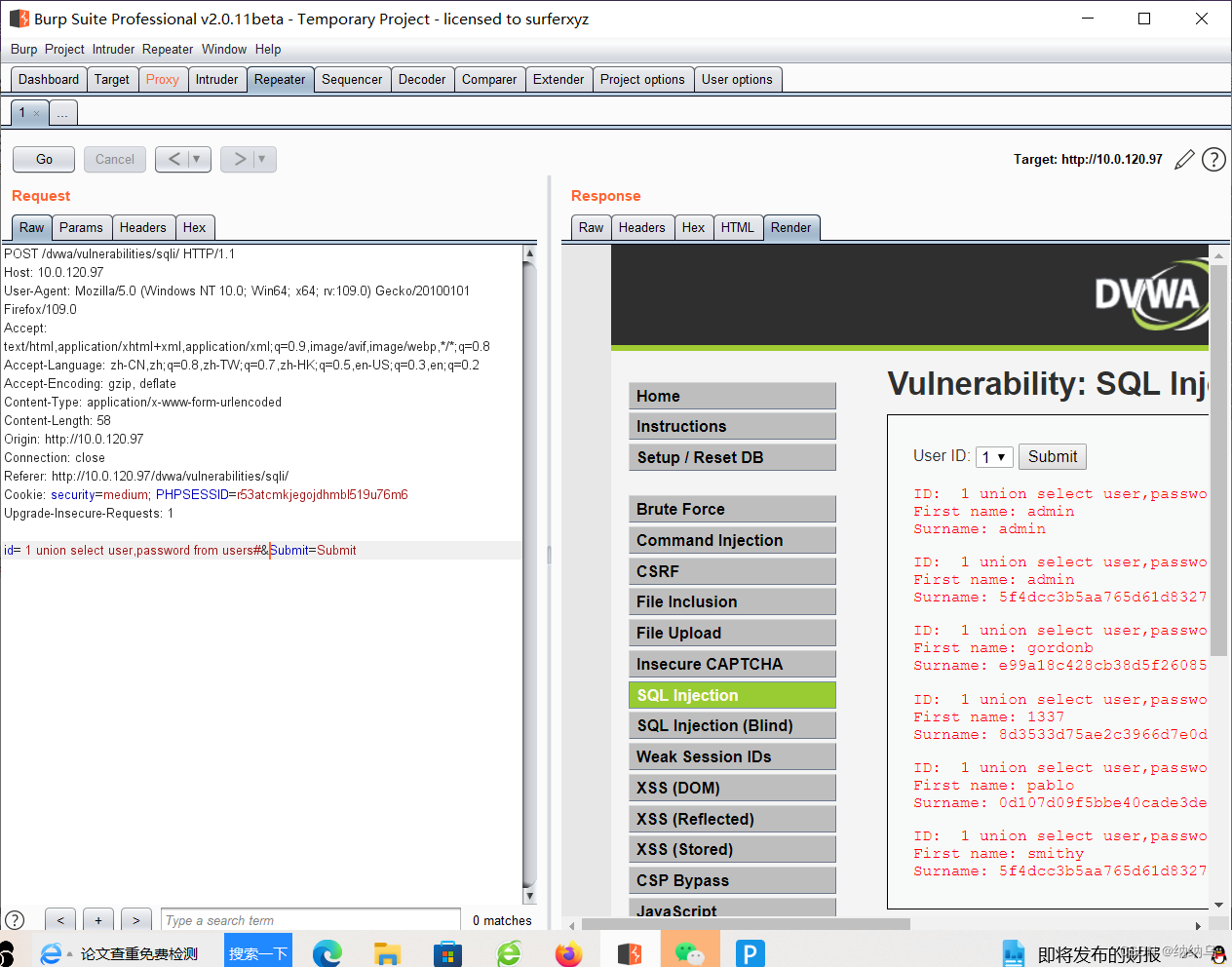
Task: Click the request search help icon
Action: coord(15,920)
